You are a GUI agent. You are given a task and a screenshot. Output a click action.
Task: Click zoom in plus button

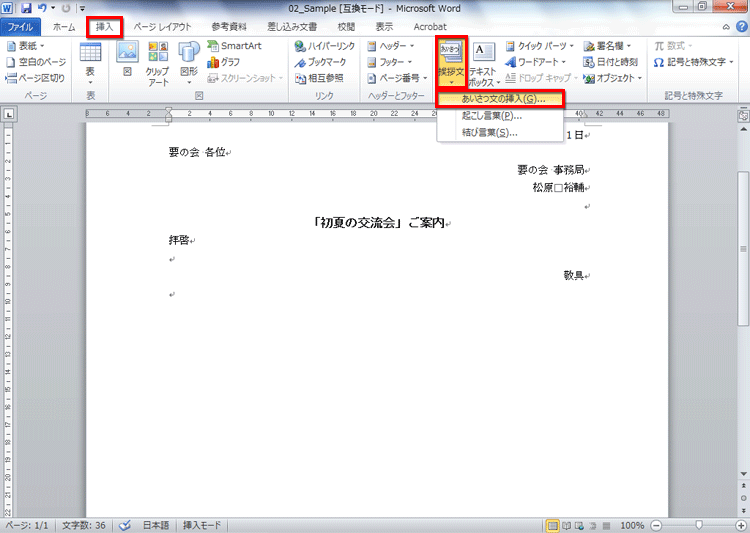pyautogui.click(x=741, y=525)
